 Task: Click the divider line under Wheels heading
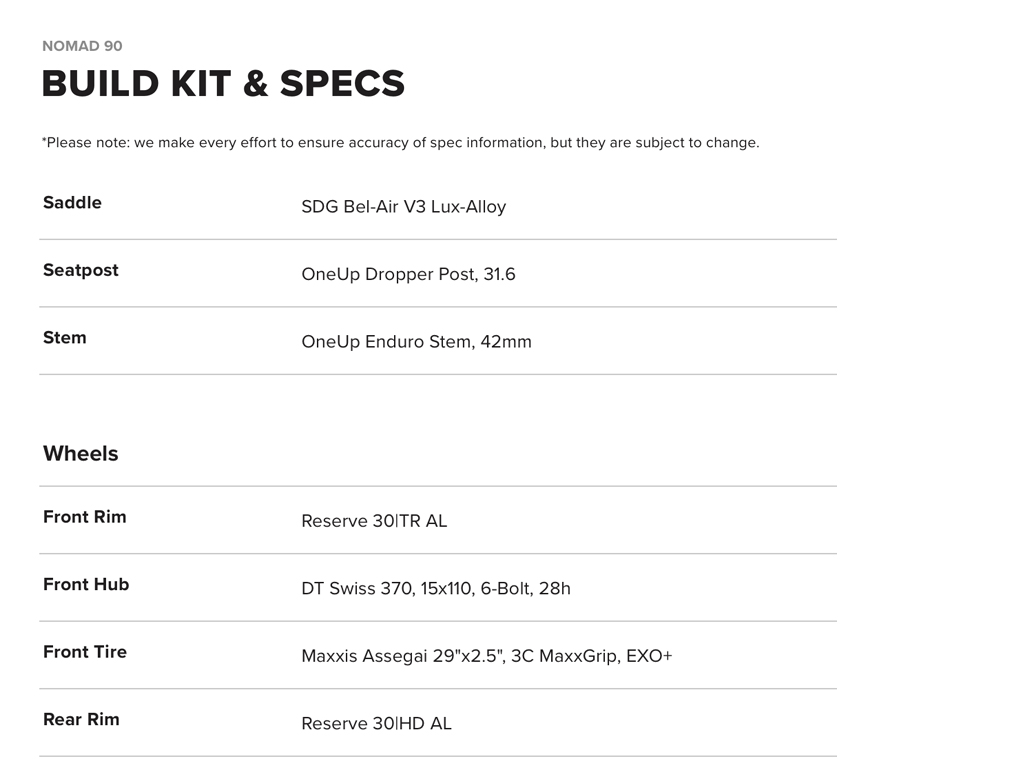(x=438, y=486)
